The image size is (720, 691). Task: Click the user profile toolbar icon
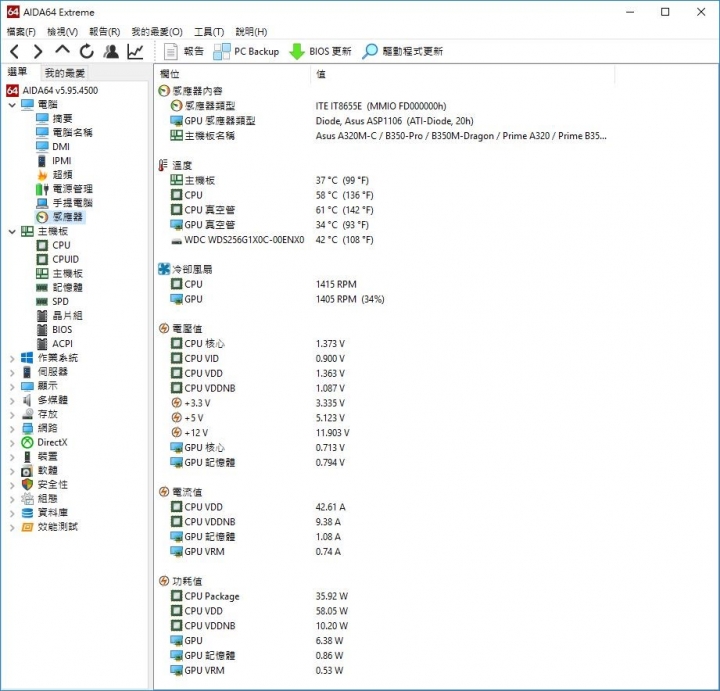tap(111, 51)
